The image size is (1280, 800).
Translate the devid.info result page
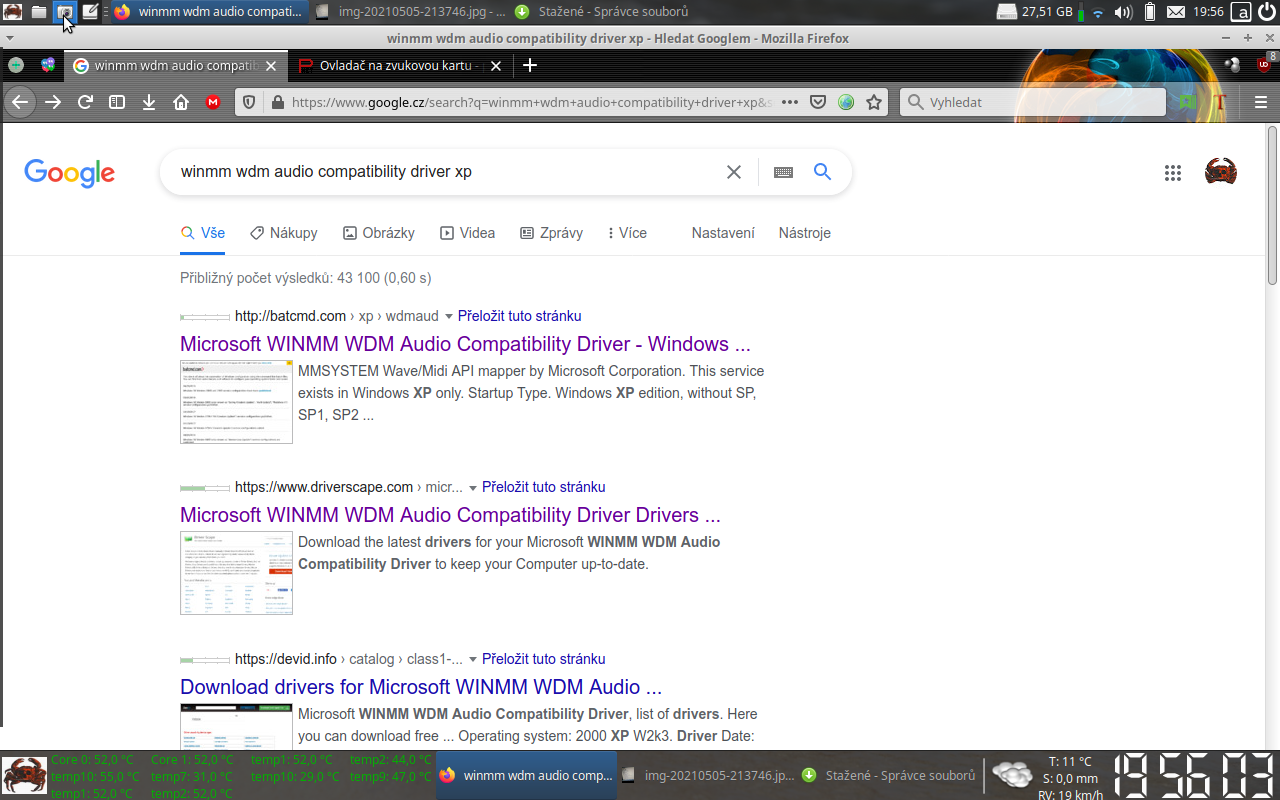543,659
